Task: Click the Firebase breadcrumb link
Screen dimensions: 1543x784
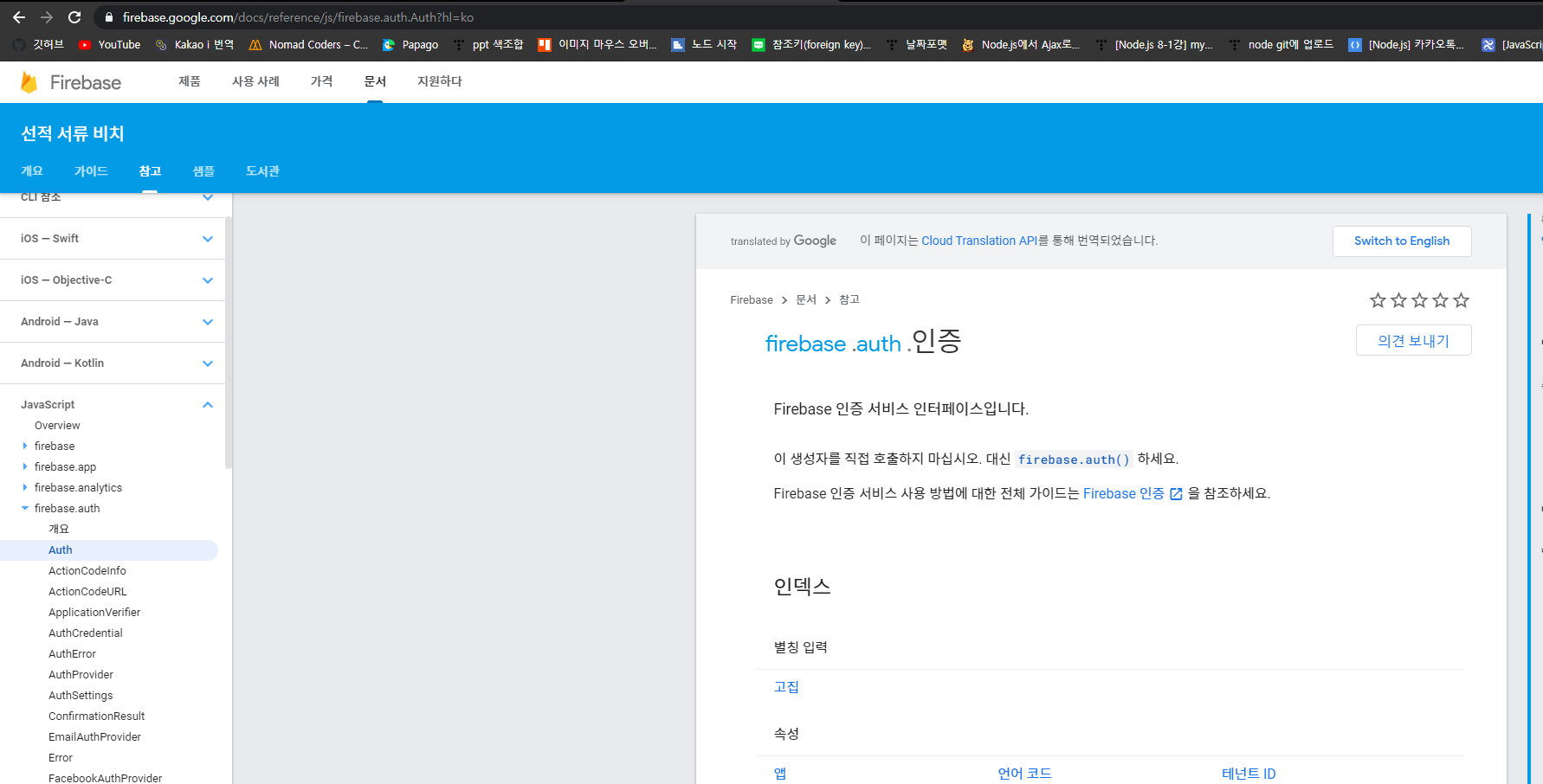Action: [x=752, y=300]
